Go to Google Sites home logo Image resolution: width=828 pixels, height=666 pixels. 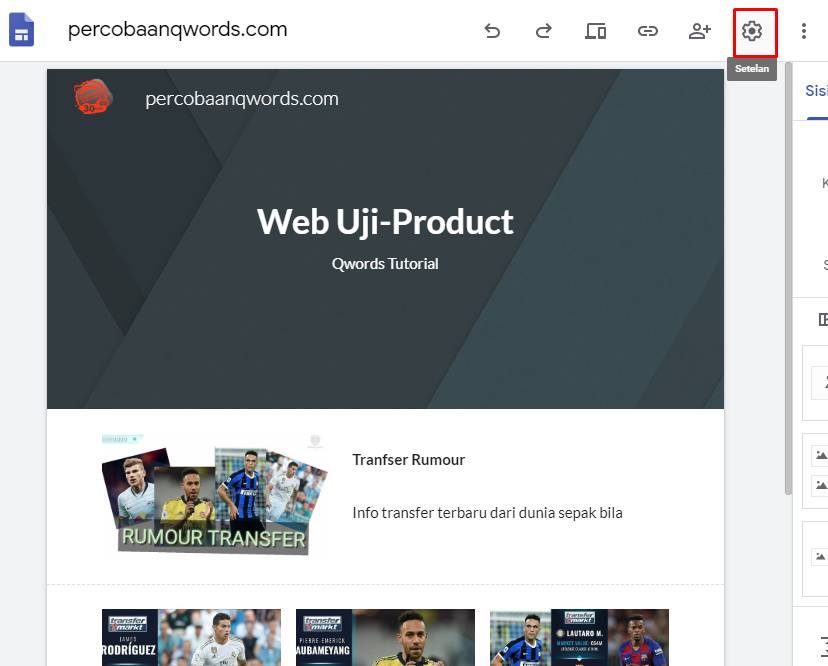pyautogui.click(x=22, y=31)
